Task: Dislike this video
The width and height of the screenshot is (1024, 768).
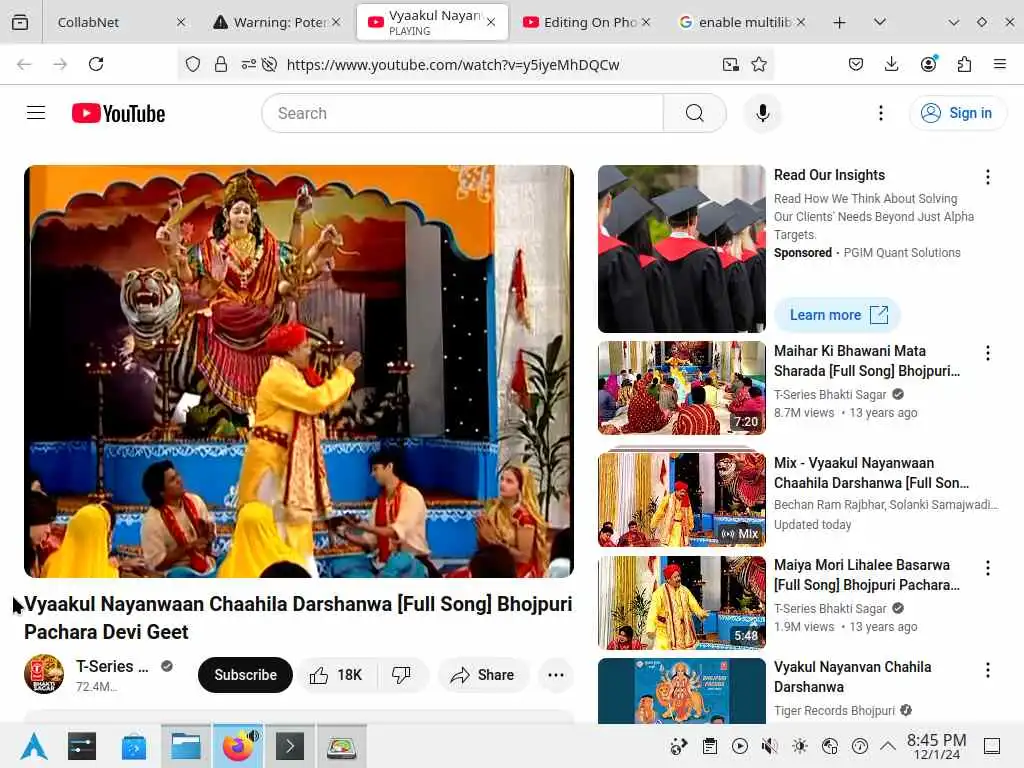Action: 401,675
